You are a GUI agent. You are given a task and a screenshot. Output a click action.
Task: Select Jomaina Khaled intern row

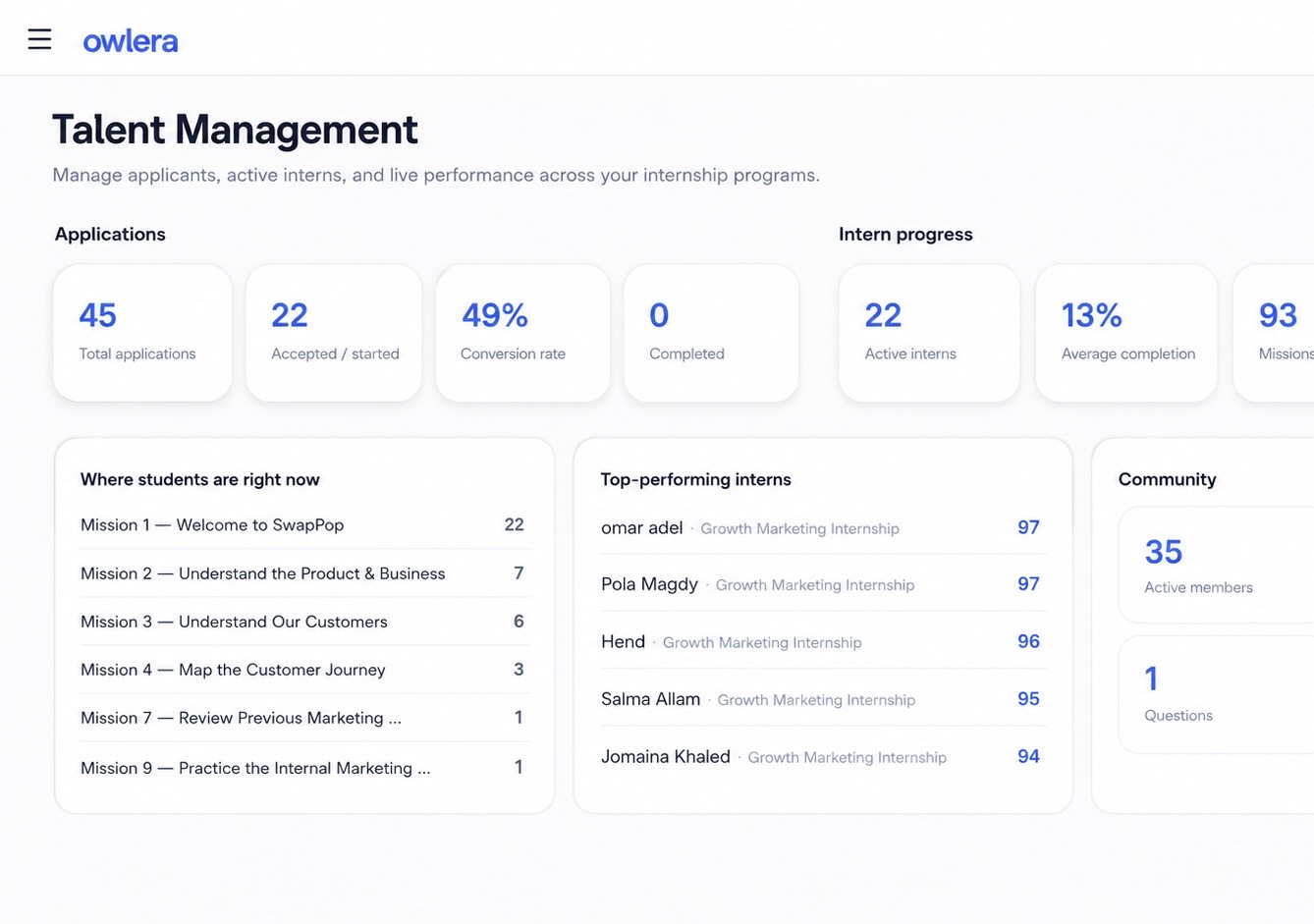(x=823, y=757)
